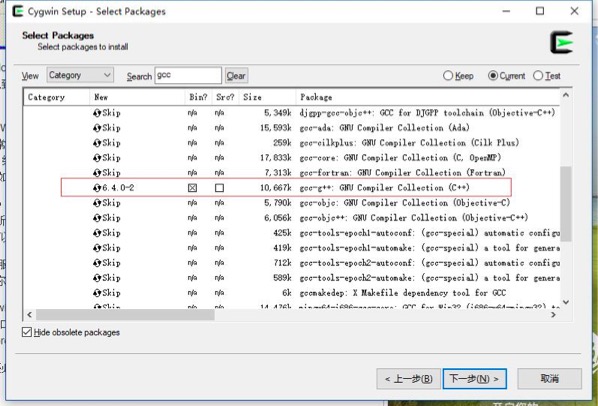Click gcc-objc: GNU Compiler Collection text

(x=405, y=203)
